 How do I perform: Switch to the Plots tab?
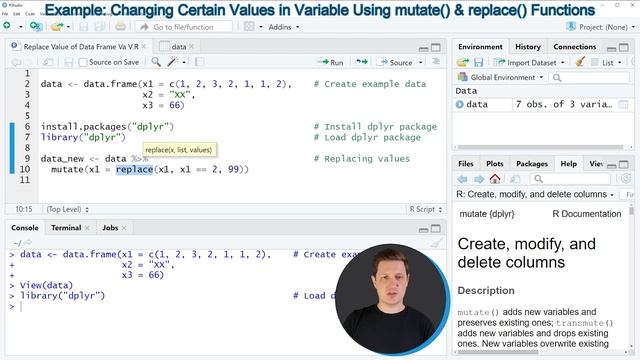pyautogui.click(x=495, y=164)
